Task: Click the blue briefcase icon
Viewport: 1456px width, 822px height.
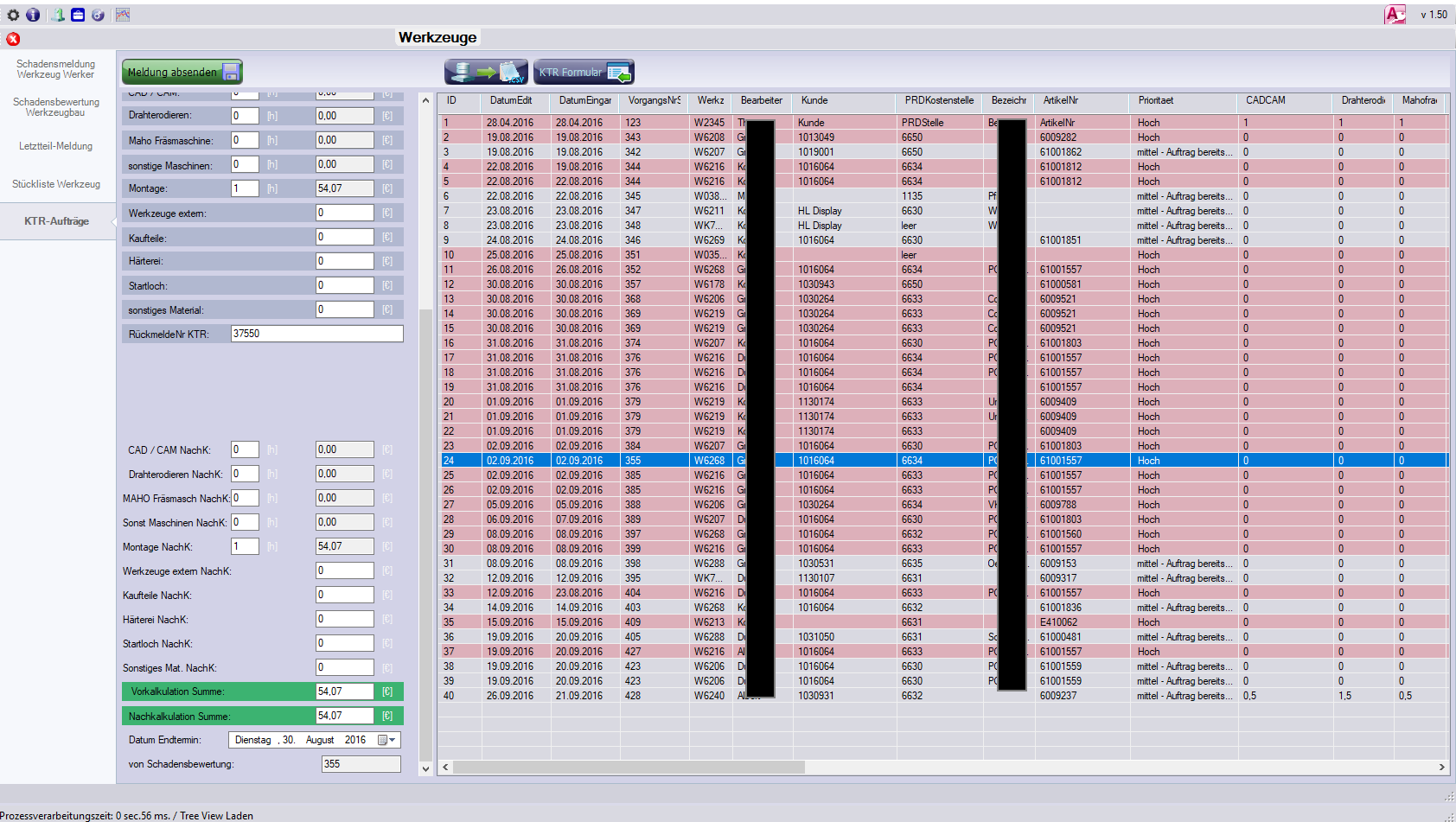Action: pos(78,15)
